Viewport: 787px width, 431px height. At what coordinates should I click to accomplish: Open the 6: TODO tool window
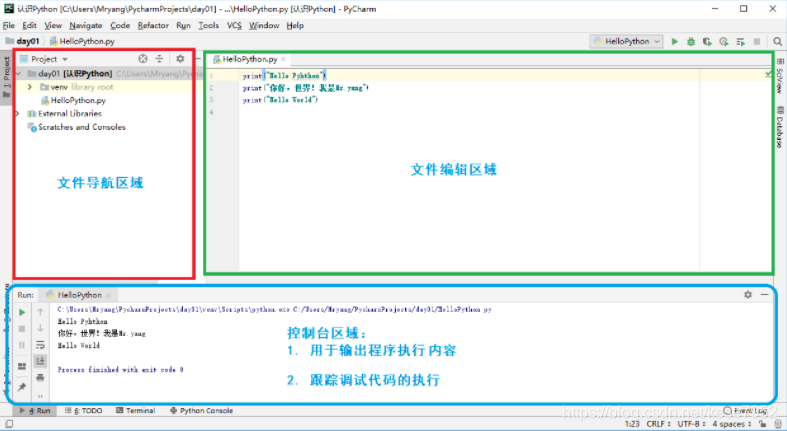click(84, 410)
